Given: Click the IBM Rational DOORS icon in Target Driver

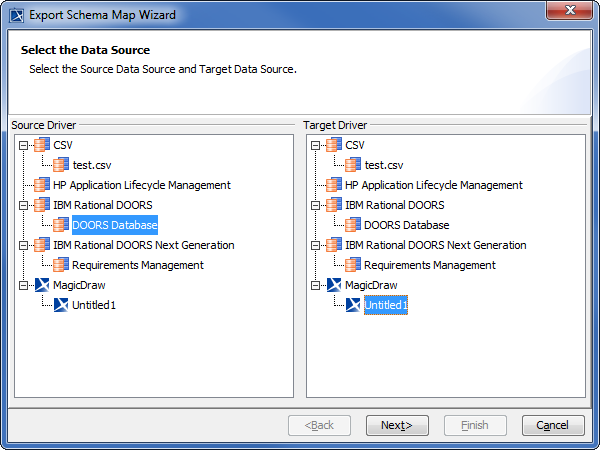Looking at the screenshot, I should [x=333, y=205].
